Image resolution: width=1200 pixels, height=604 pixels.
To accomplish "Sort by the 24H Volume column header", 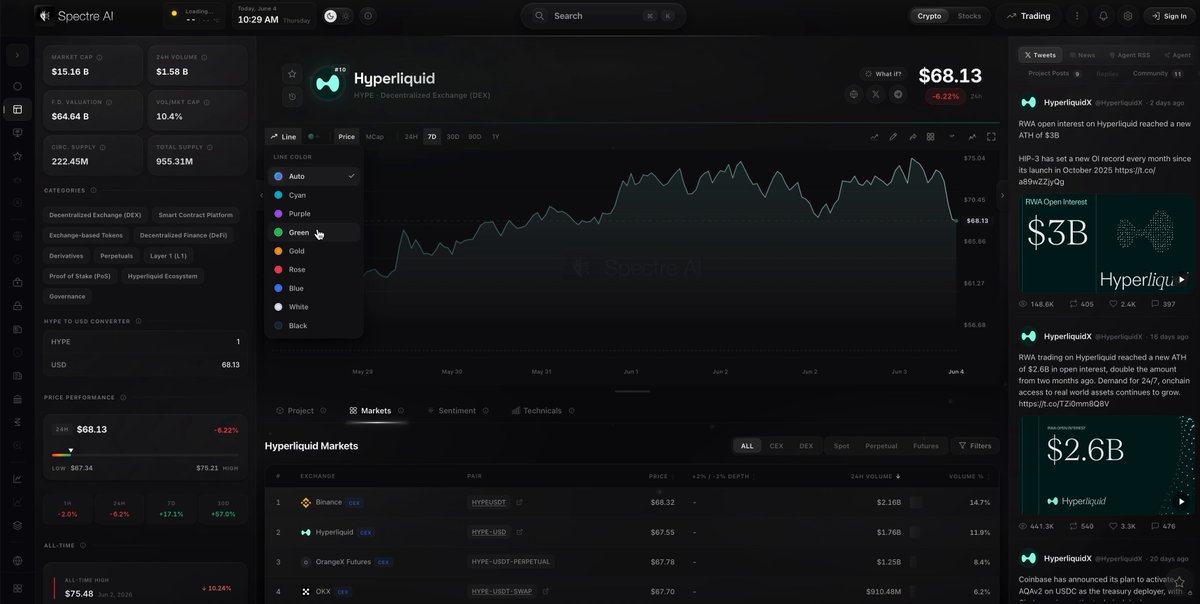I will pyautogui.click(x=878, y=476).
